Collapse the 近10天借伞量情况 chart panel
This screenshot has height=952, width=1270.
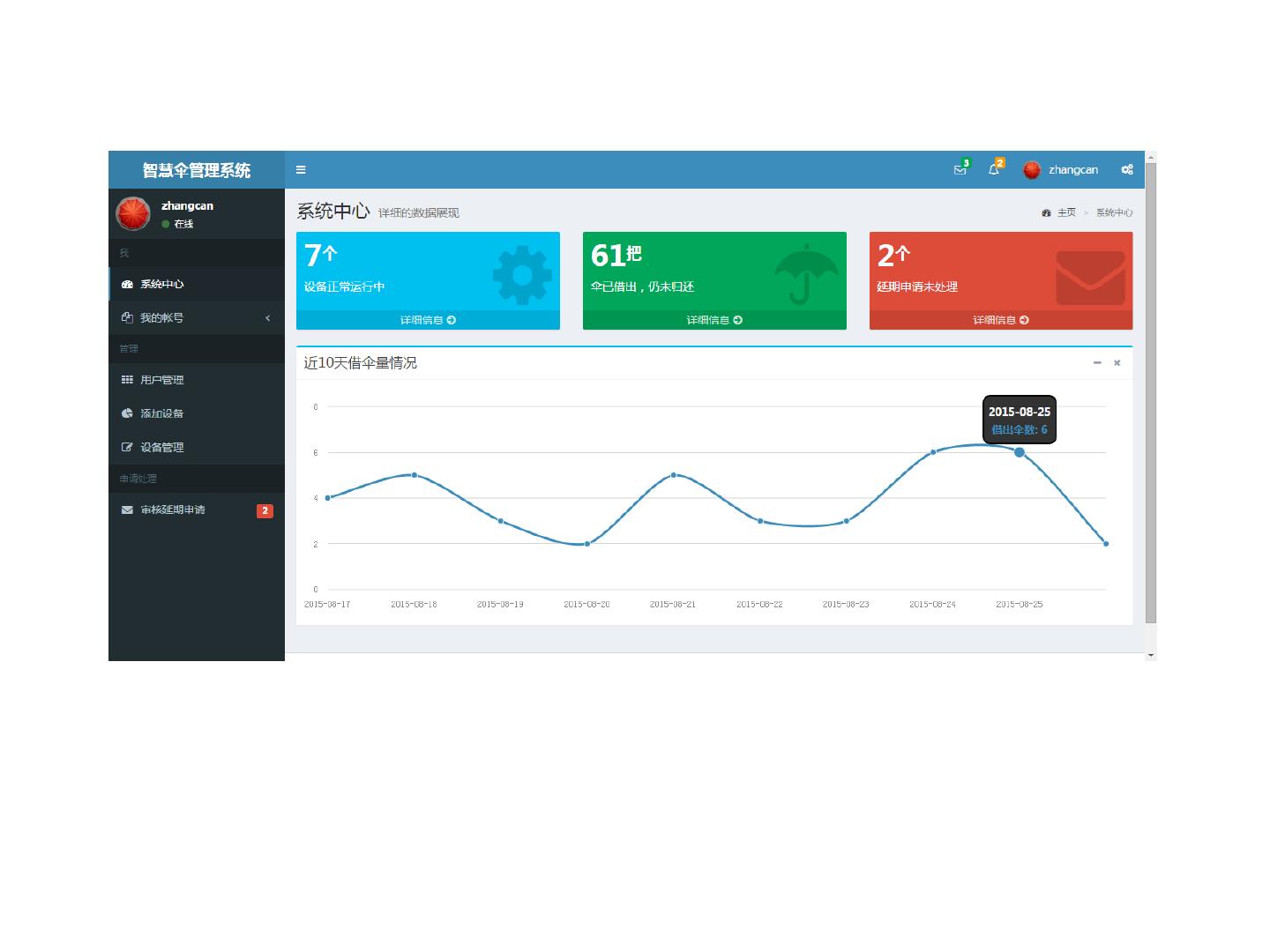(x=1097, y=363)
